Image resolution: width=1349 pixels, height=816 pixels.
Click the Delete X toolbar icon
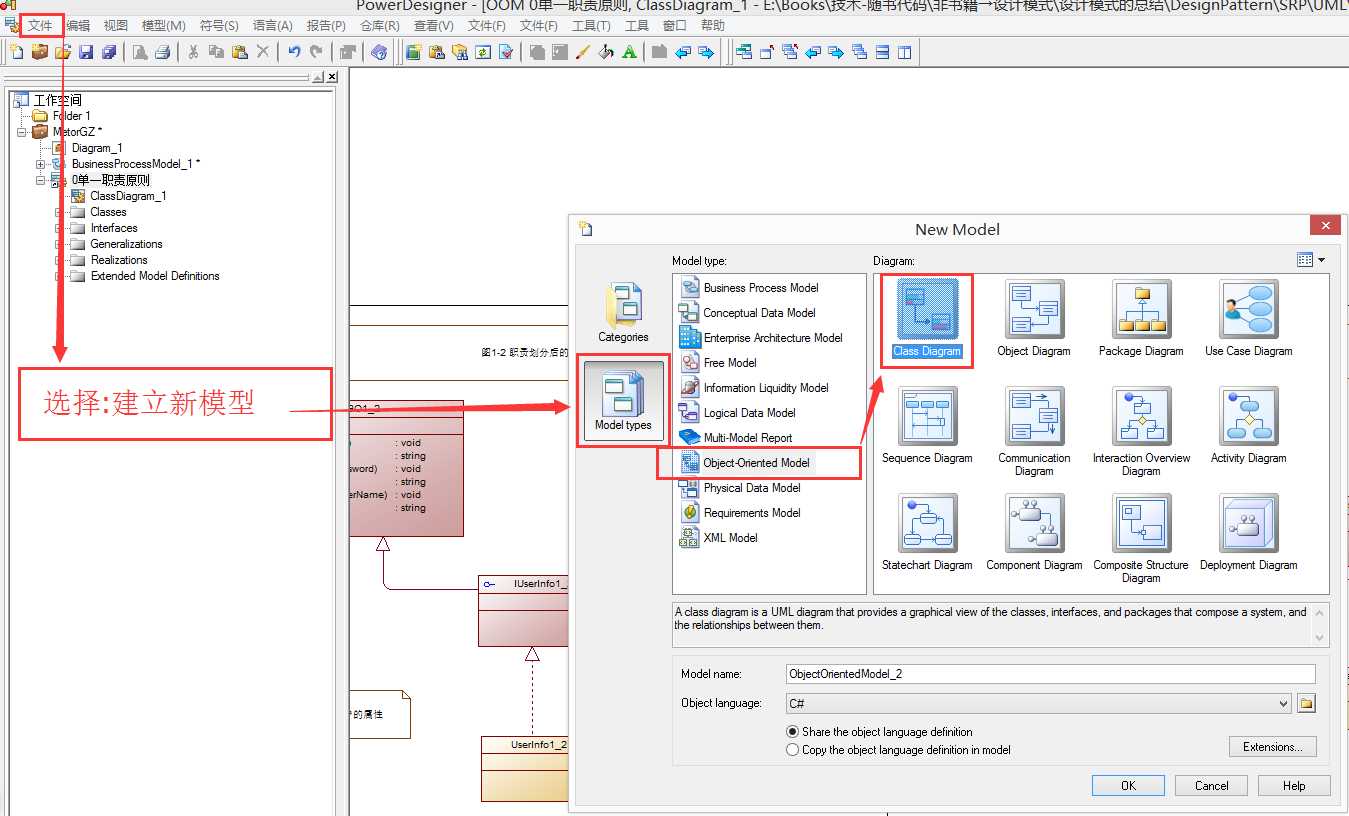pyautogui.click(x=262, y=52)
